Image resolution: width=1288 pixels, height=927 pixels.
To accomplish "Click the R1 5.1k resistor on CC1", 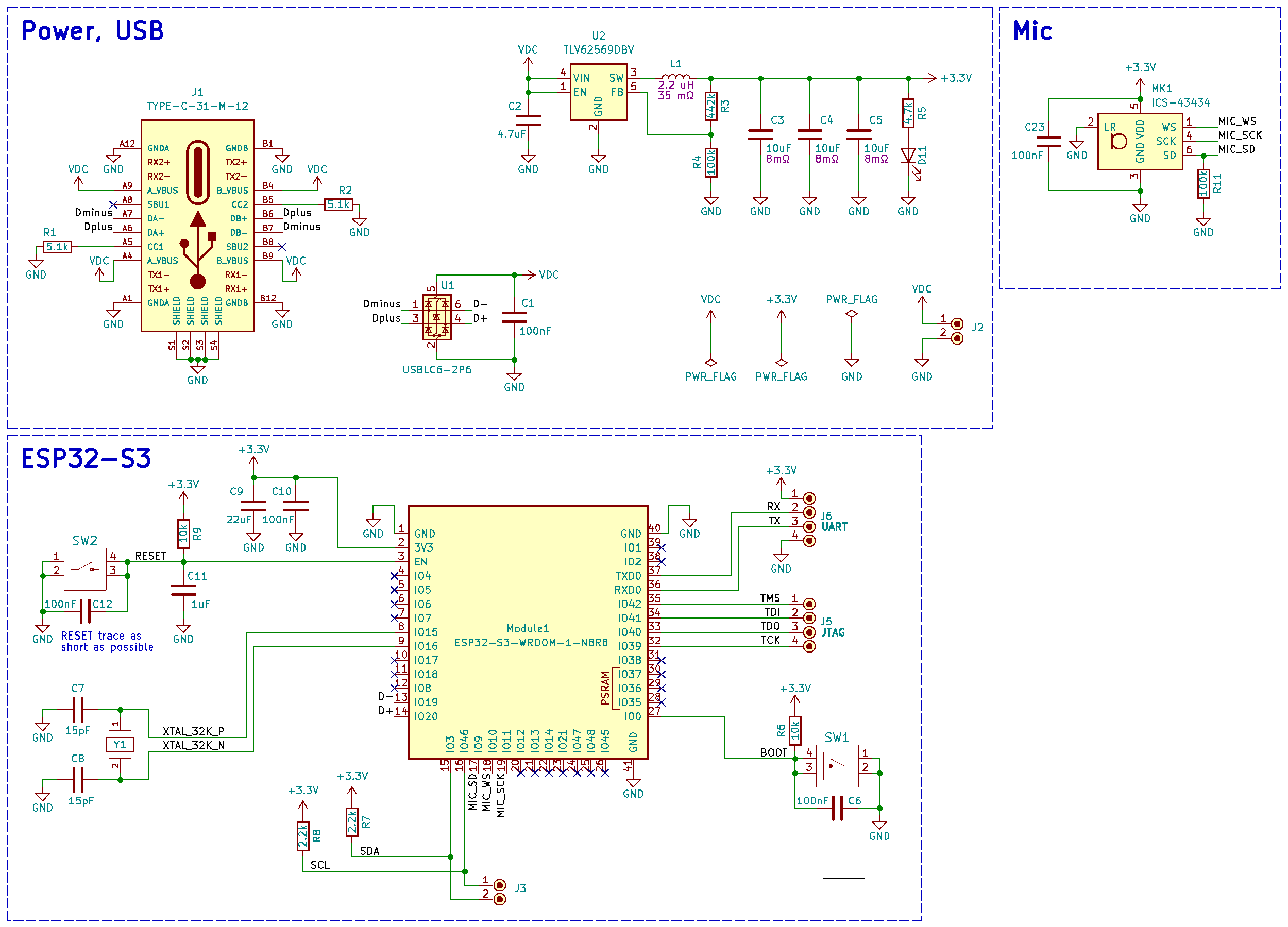I will pos(57,246).
